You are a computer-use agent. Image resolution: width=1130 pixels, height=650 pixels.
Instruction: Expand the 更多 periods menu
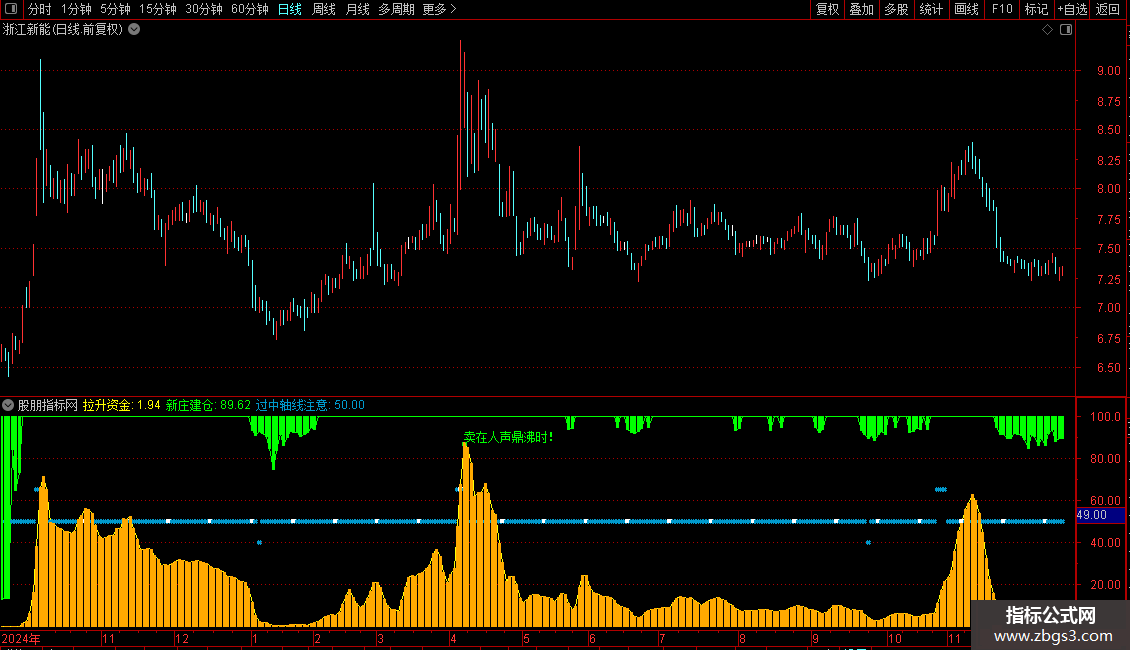point(439,9)
